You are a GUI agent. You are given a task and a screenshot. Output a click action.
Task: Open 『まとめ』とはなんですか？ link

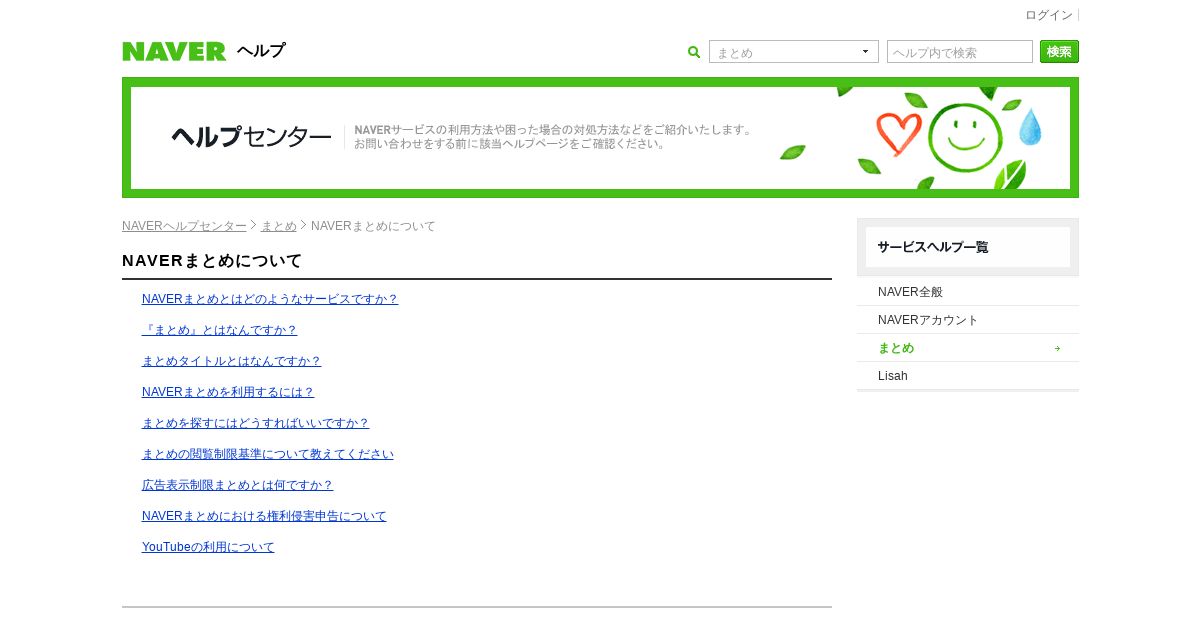pyautogui.click(x=220, y=330)
